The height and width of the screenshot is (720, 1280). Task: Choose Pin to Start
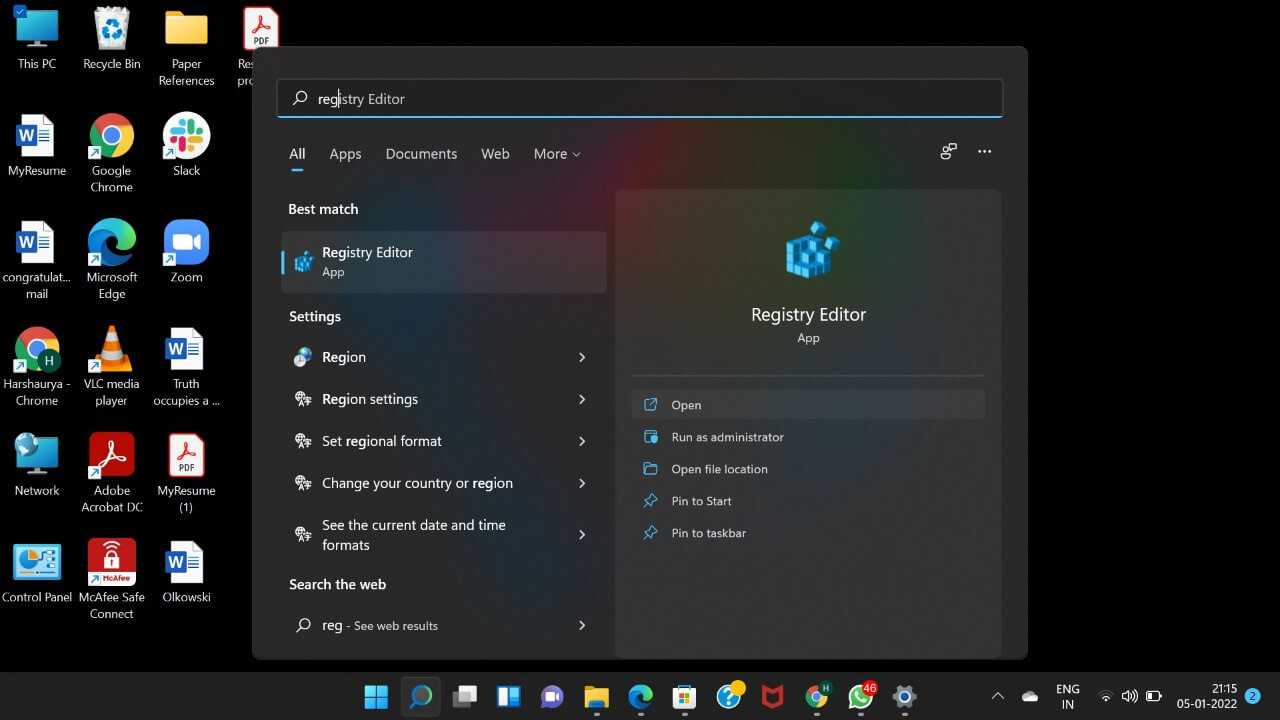808,501
